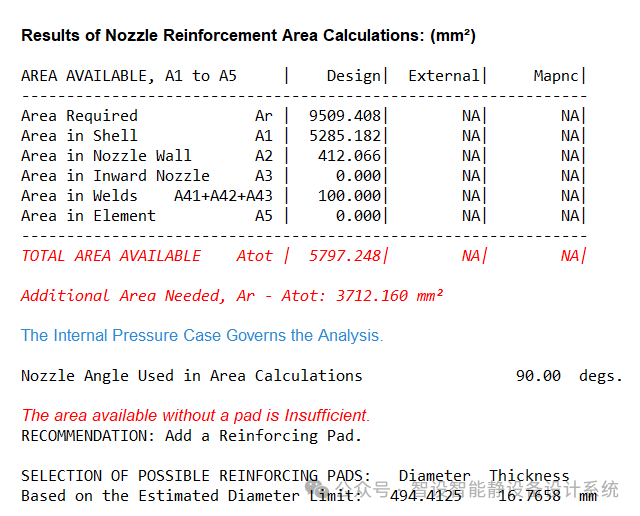
Task: Select 'RECOMMENDATION: Add a Reinforcing Pad.'
Action: [191, 436]
